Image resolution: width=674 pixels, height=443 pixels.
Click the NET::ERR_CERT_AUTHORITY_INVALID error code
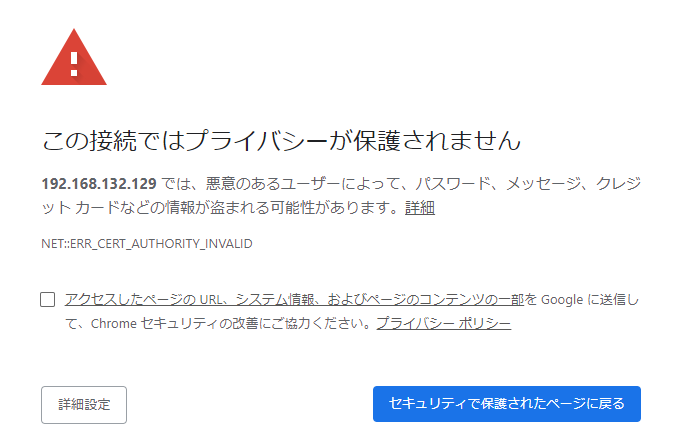pos(147,244)
